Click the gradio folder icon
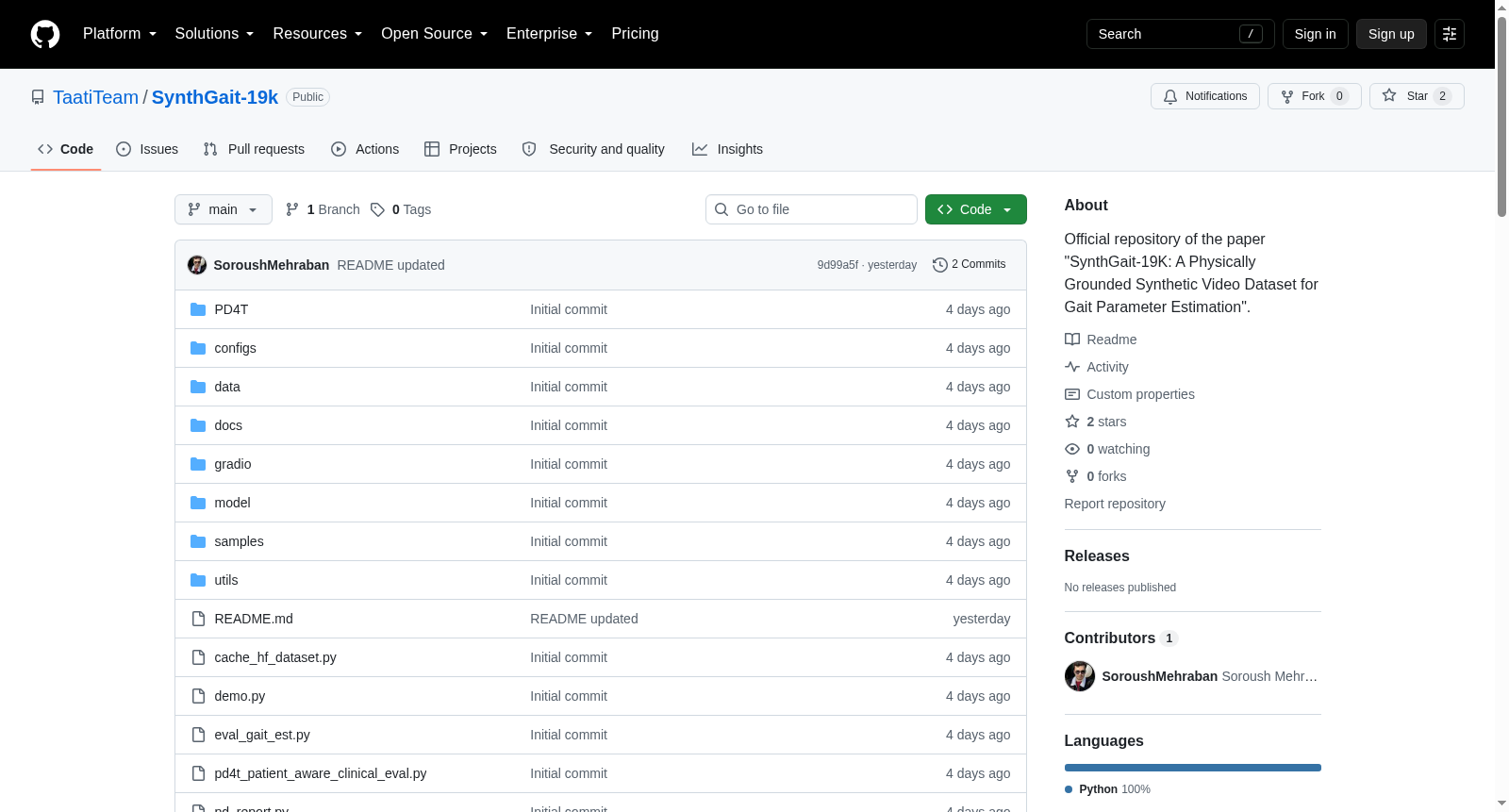 click(x=198, y=464)
